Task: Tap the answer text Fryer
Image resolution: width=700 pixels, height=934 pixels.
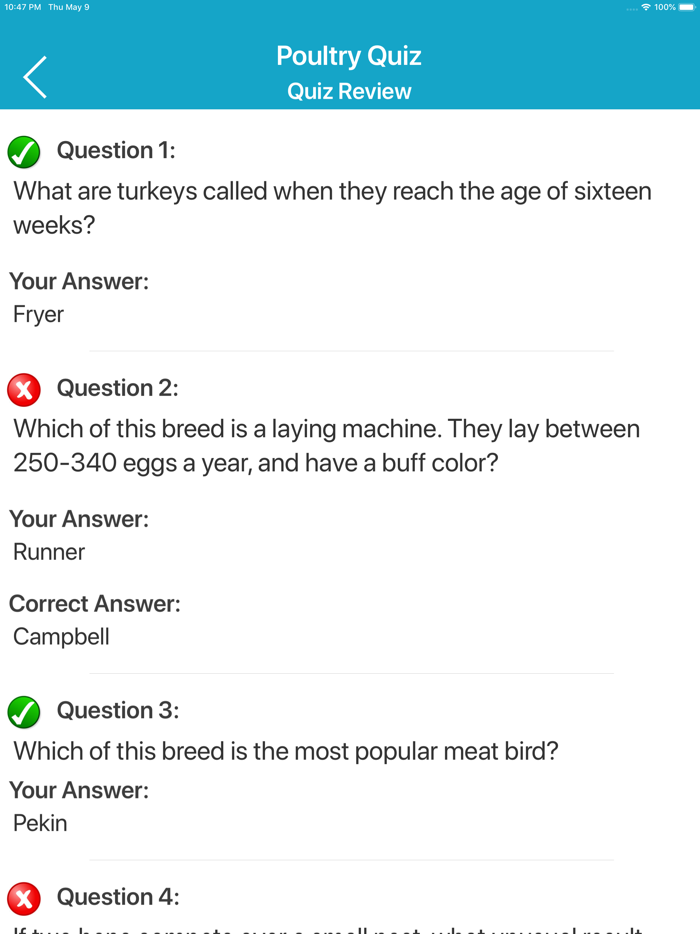Action: pos(37,314)
